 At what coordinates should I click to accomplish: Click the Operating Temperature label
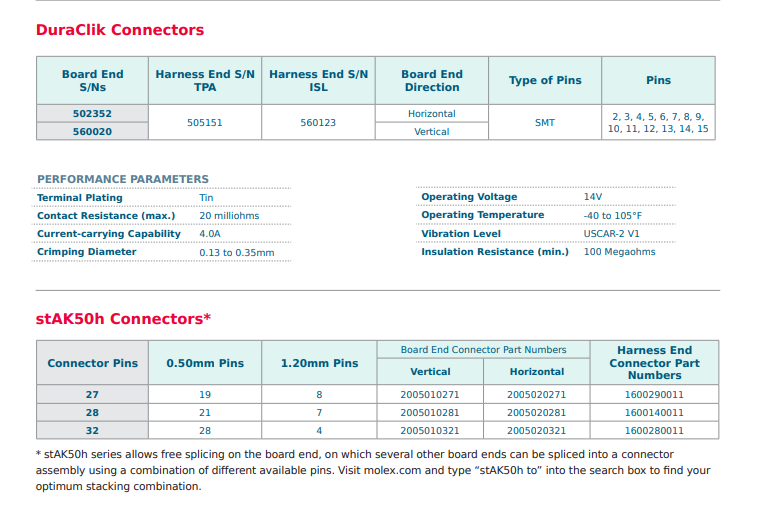click(482, 215)
